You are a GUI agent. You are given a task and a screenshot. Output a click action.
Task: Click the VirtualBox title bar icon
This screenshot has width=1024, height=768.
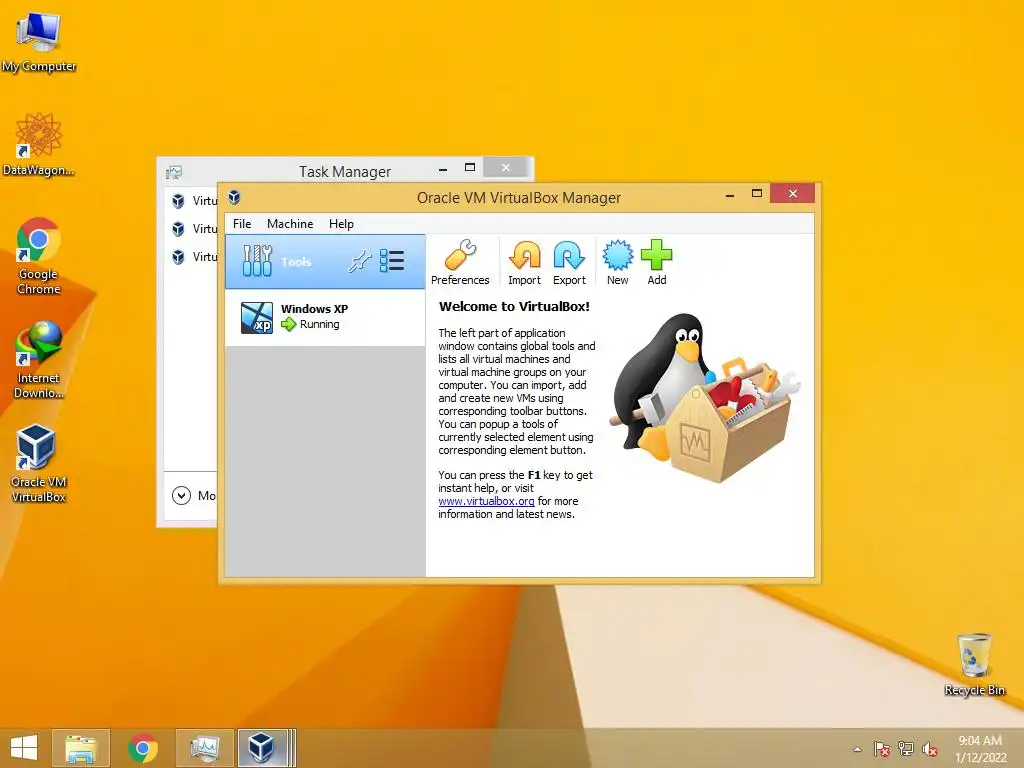[234, 197]
